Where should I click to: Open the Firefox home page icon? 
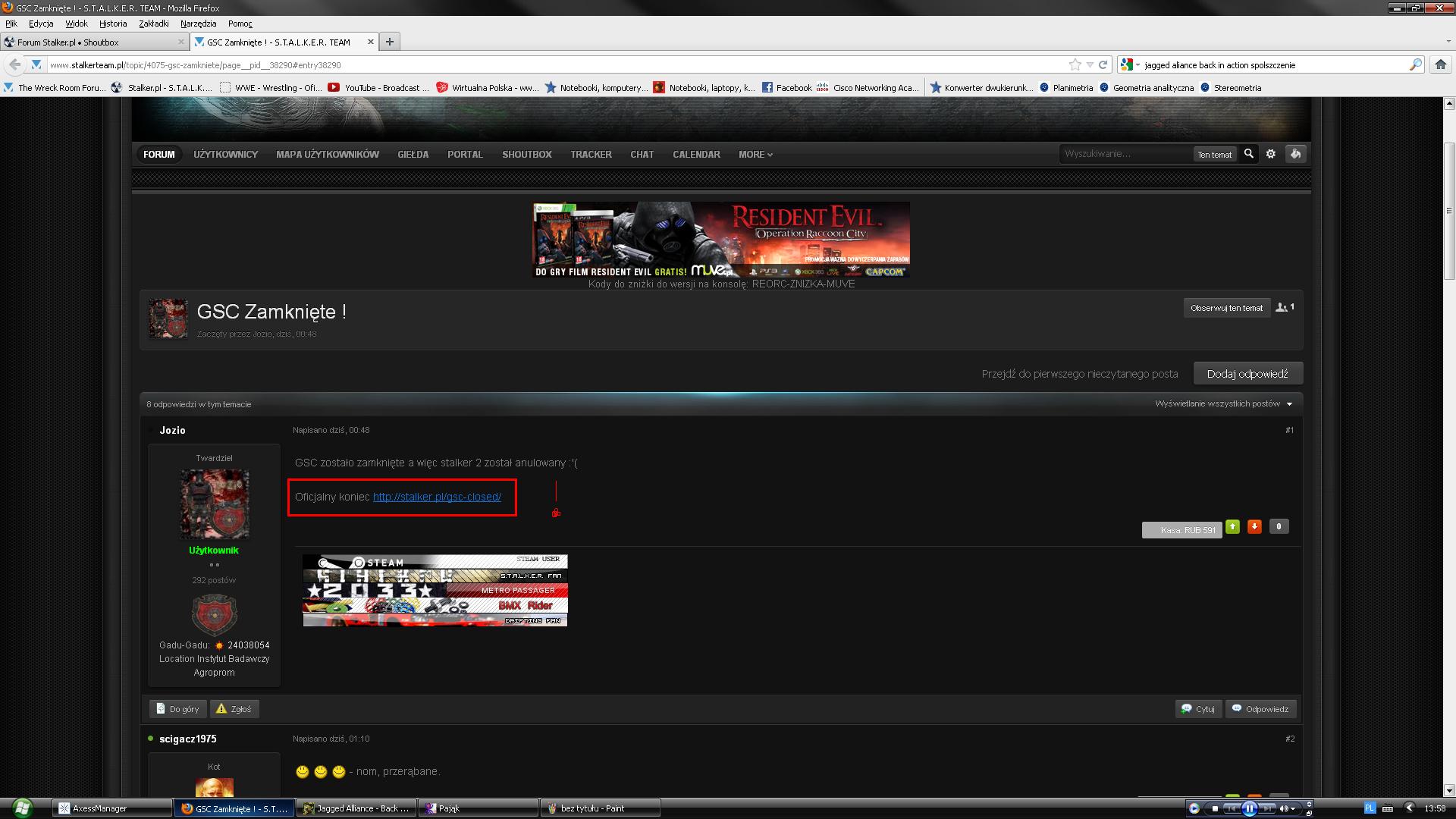(1440, 64)
